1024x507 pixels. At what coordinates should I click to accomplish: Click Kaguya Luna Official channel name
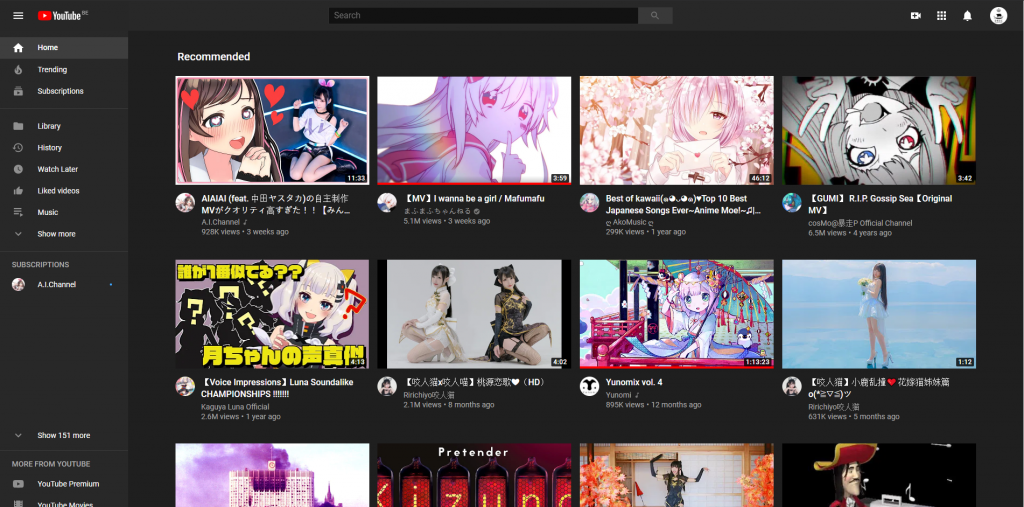(235, 406)
